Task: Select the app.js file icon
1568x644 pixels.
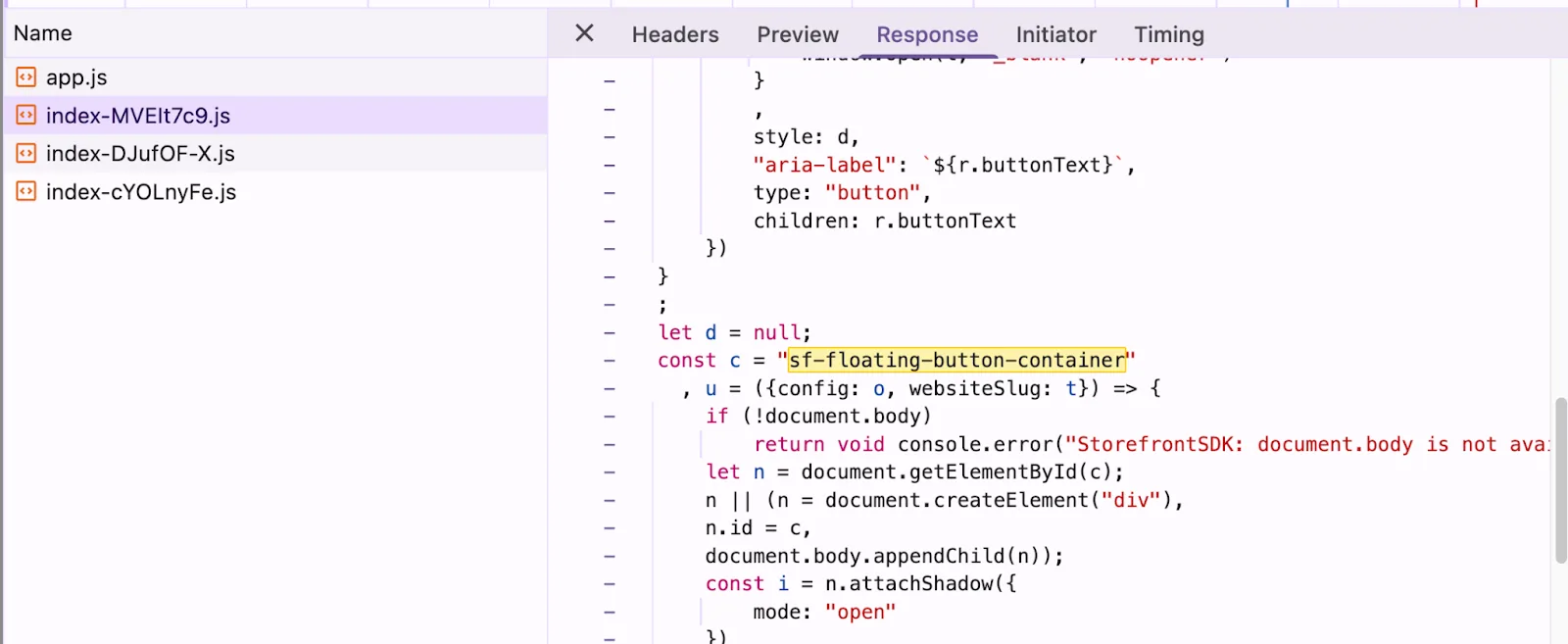Action: (26, 76)
